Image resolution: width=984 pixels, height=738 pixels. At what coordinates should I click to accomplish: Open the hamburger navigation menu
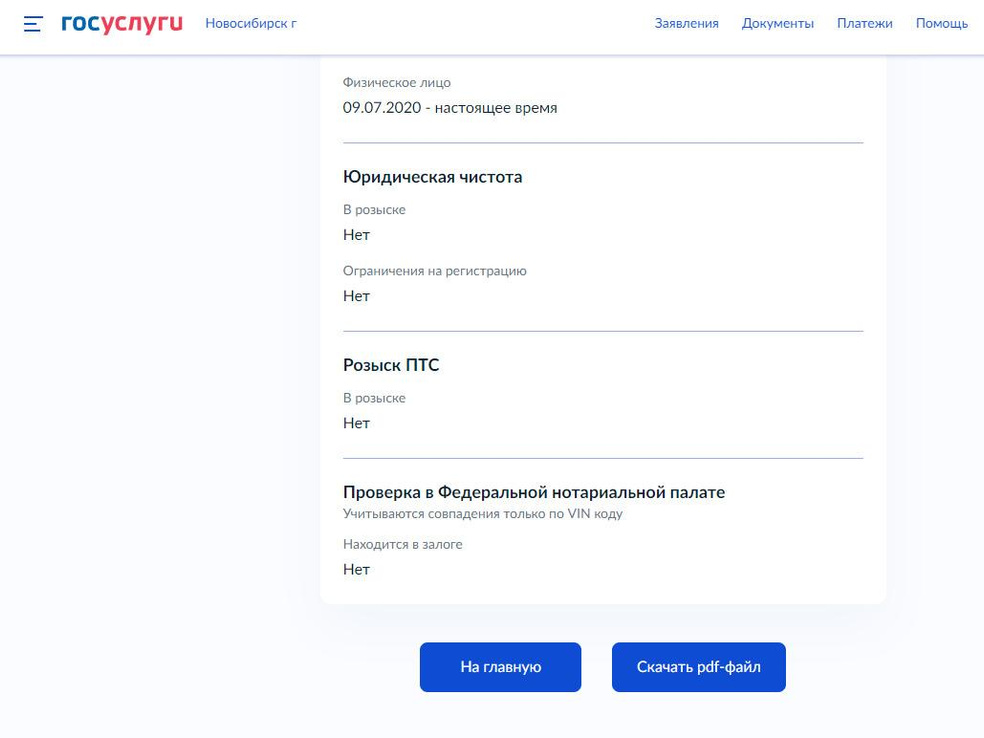coord(33,24)
